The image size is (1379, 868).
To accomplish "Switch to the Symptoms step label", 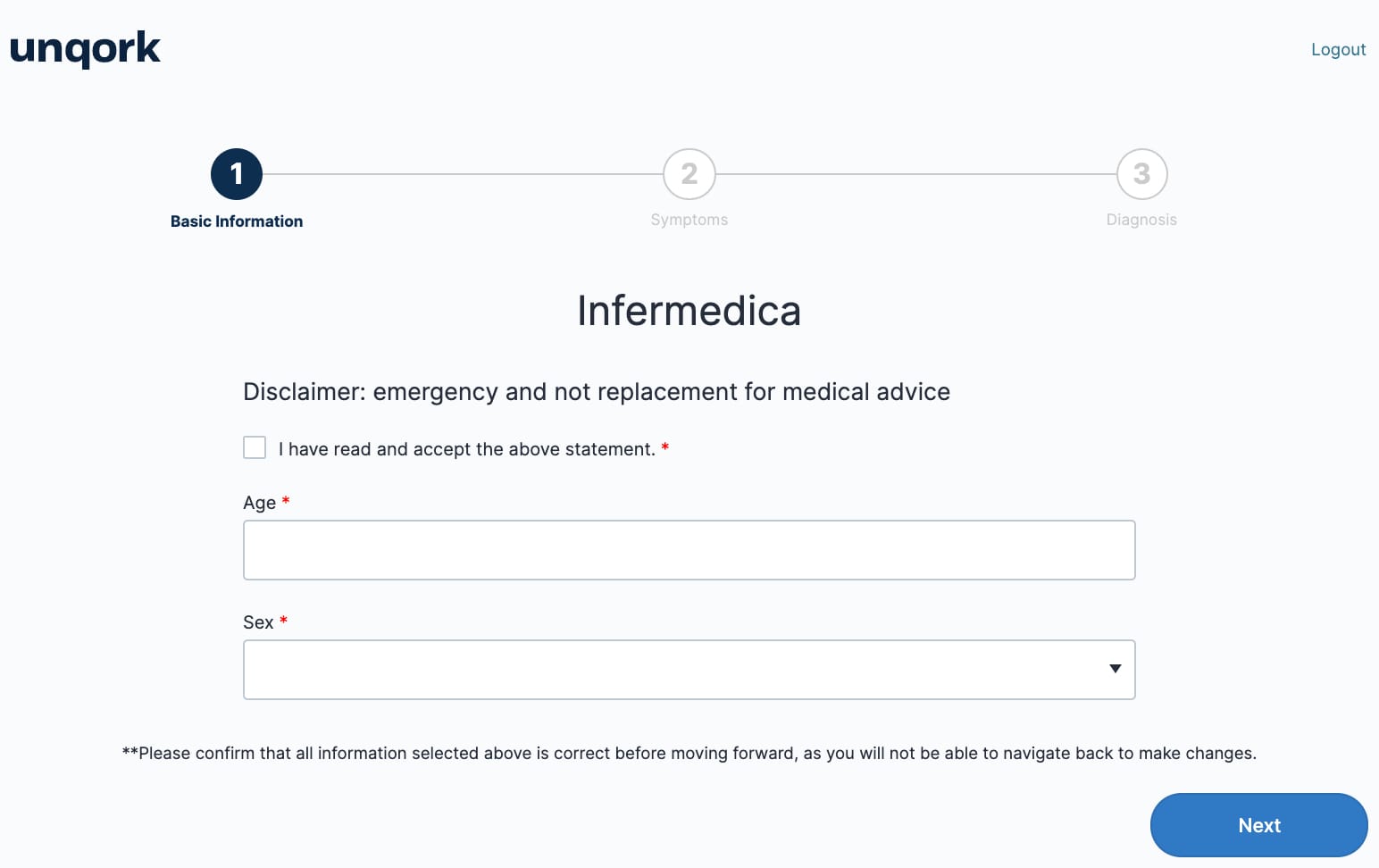I will tap(689, 220).
